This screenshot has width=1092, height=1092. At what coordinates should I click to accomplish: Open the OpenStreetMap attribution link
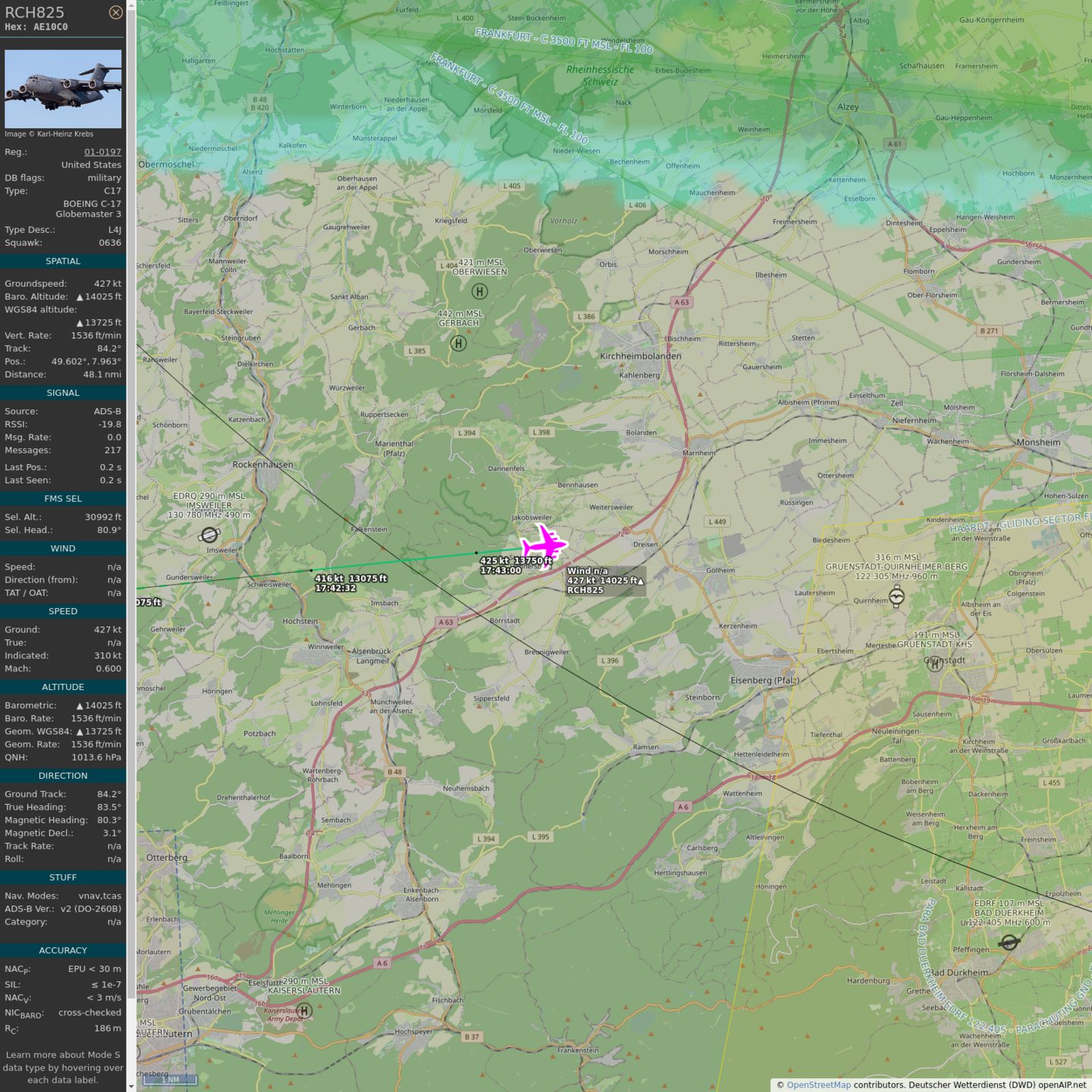click(x=818, y=1084)
